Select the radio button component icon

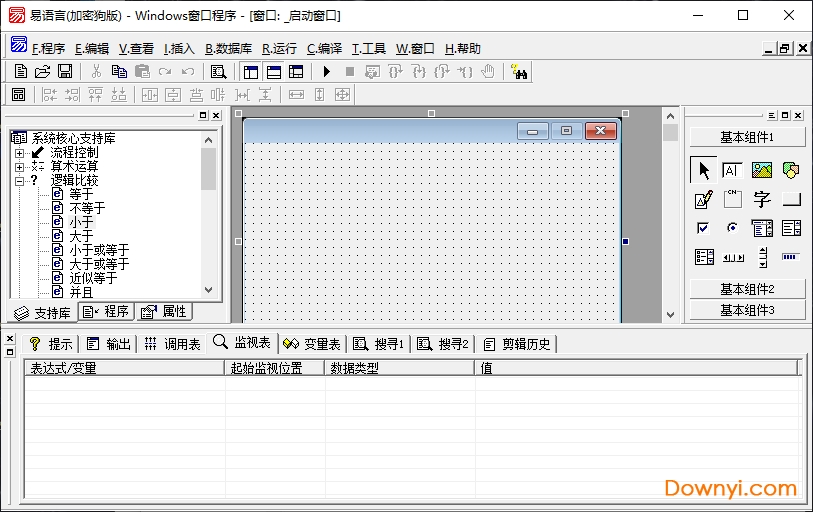[732, 228]
